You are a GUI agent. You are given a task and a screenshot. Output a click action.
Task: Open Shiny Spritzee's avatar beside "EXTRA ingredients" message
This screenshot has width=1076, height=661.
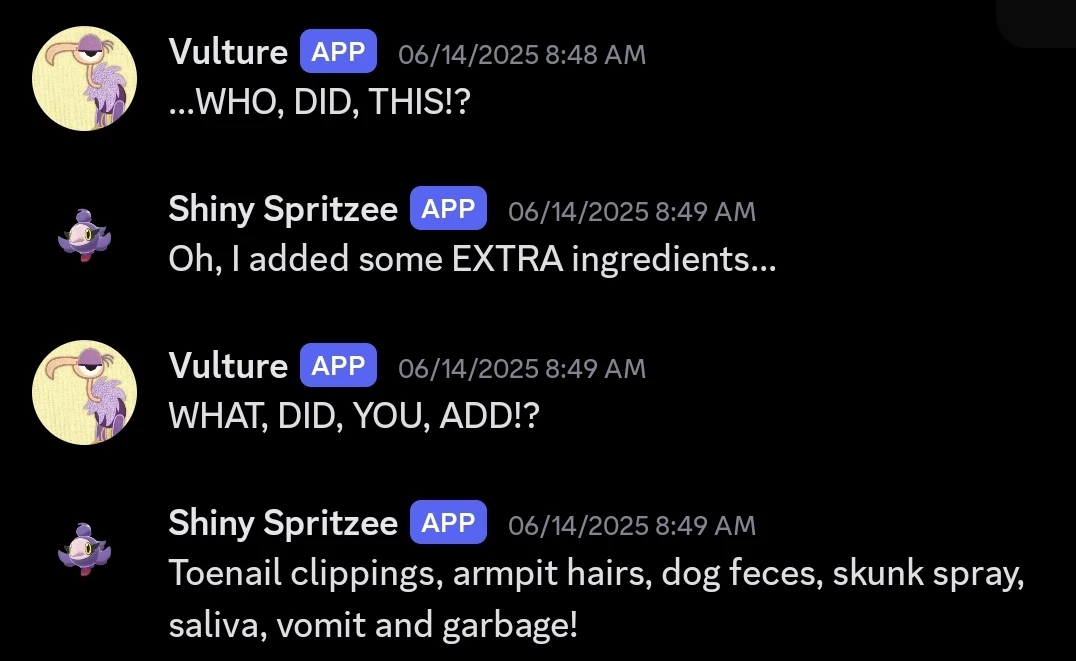pos(84,237)
